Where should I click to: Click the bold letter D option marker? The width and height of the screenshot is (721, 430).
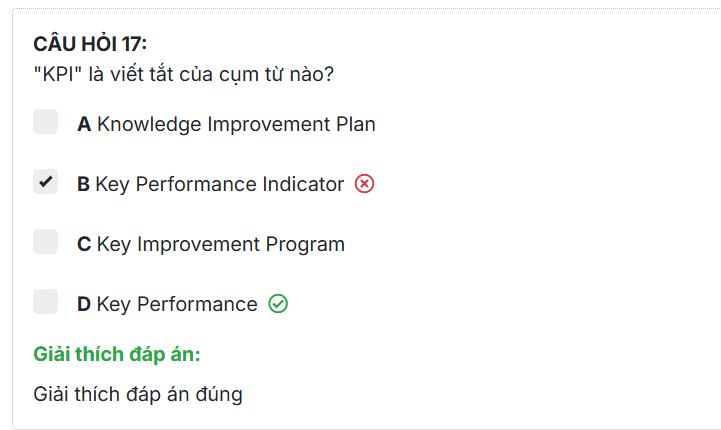point(84,304)
